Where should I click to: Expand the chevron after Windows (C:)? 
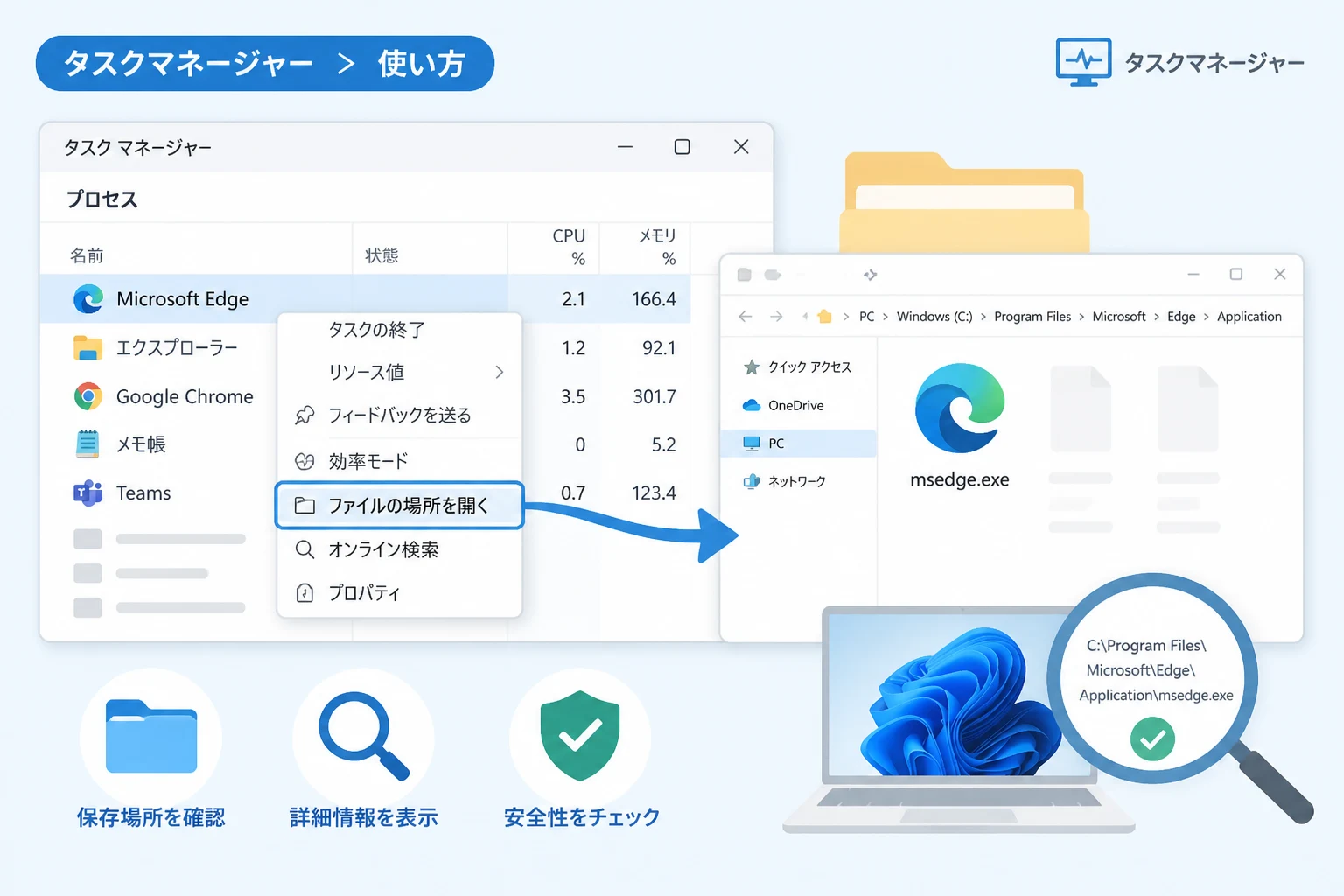[x=983, y=317]
